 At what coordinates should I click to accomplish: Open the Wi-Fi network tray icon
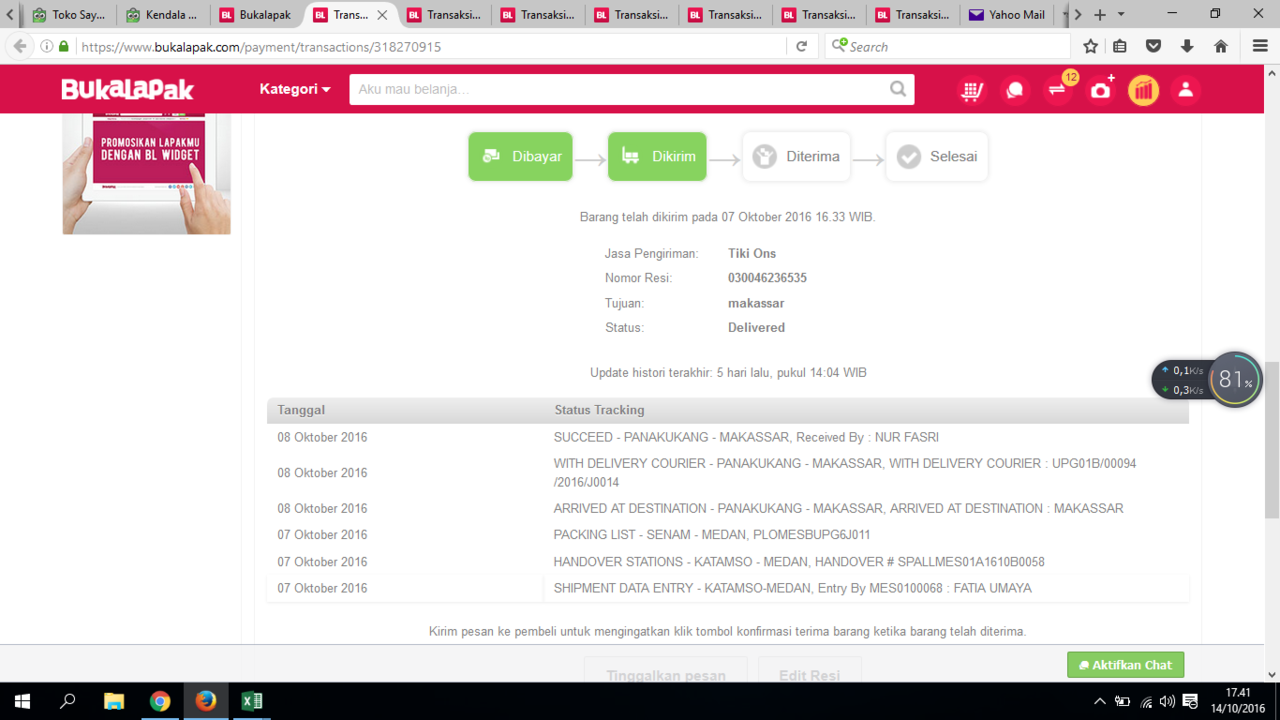[x=1146, y=701]
